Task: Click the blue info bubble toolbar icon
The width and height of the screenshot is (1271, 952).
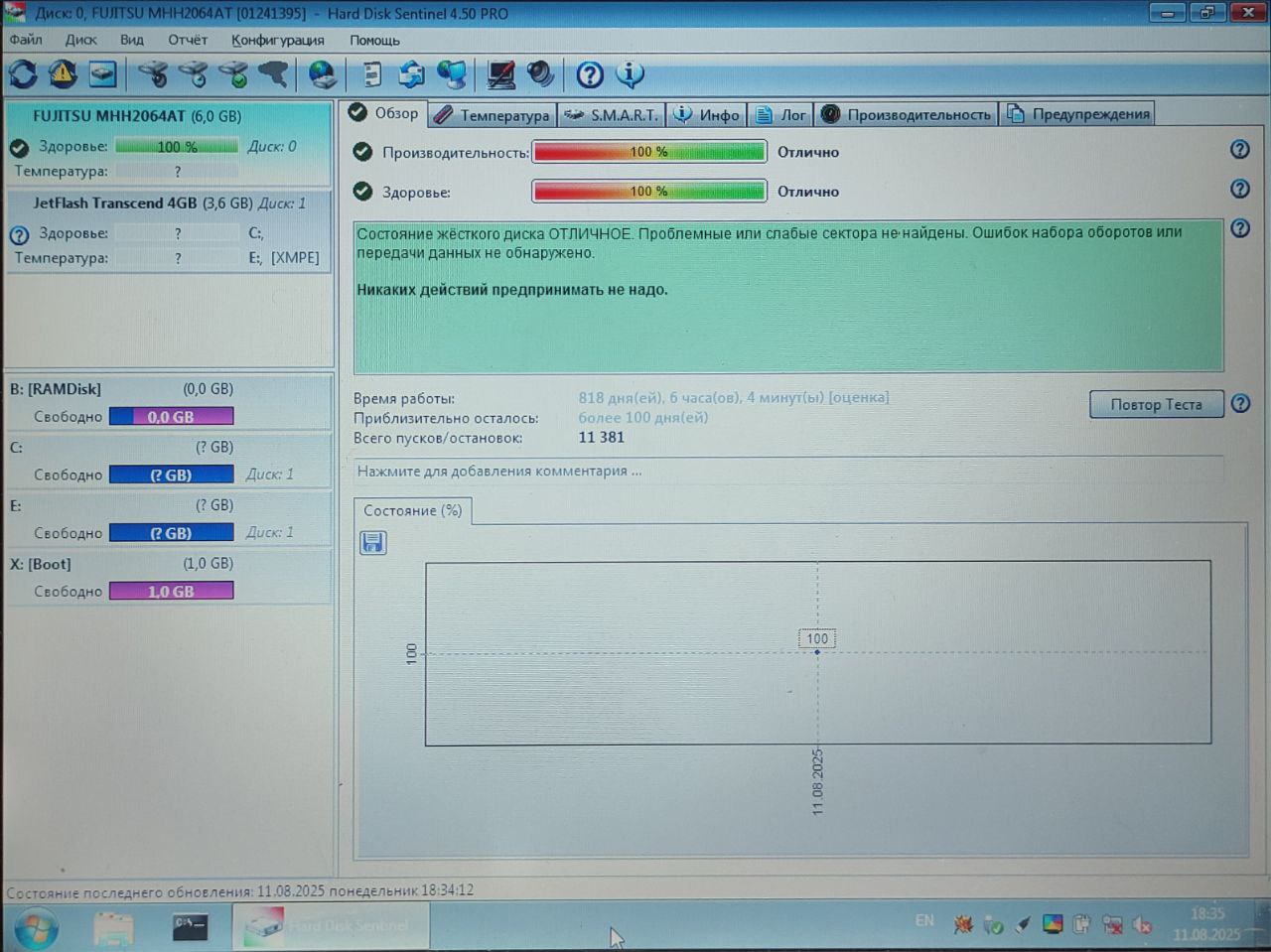Action: (x=630, y=74)
